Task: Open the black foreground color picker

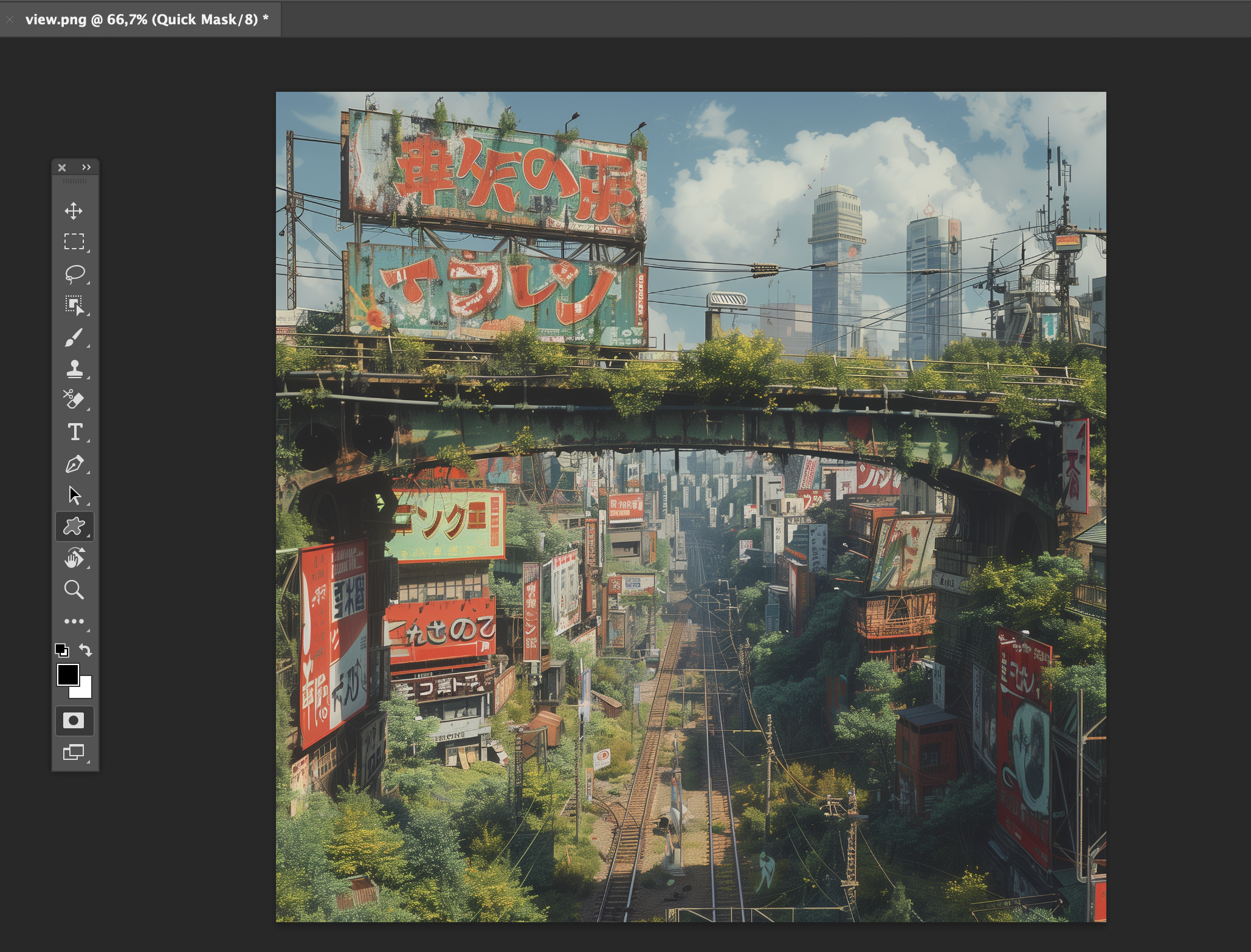Action: pyautogui.click(x=67, y=675)
